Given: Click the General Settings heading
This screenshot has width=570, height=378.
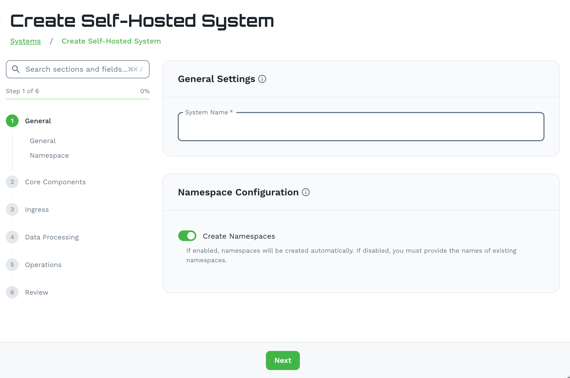Looking at the screenshot, I should click(x=216, y=79).
